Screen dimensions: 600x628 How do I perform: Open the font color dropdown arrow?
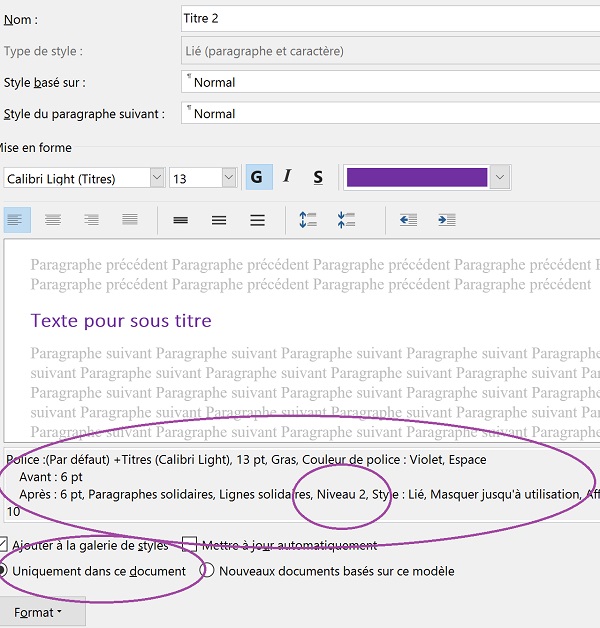(x=500, y=177)
